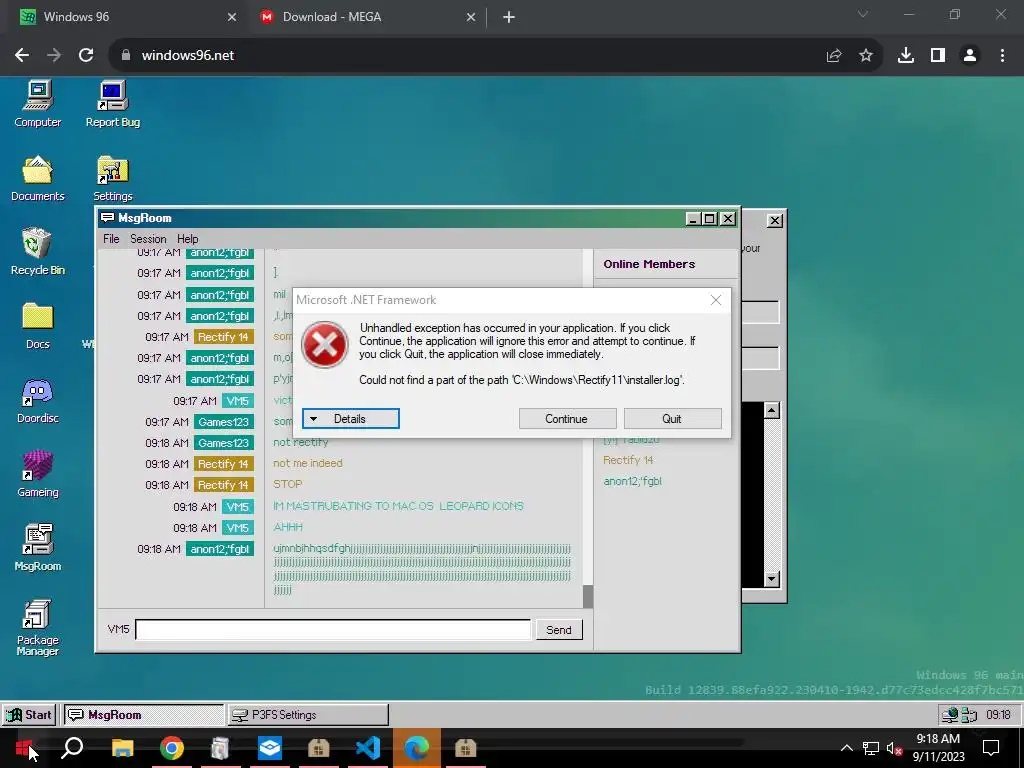Open the tab search chevron
This screenshot has width=1024, height=768.
pyautogui.click(x=863, y=14)
